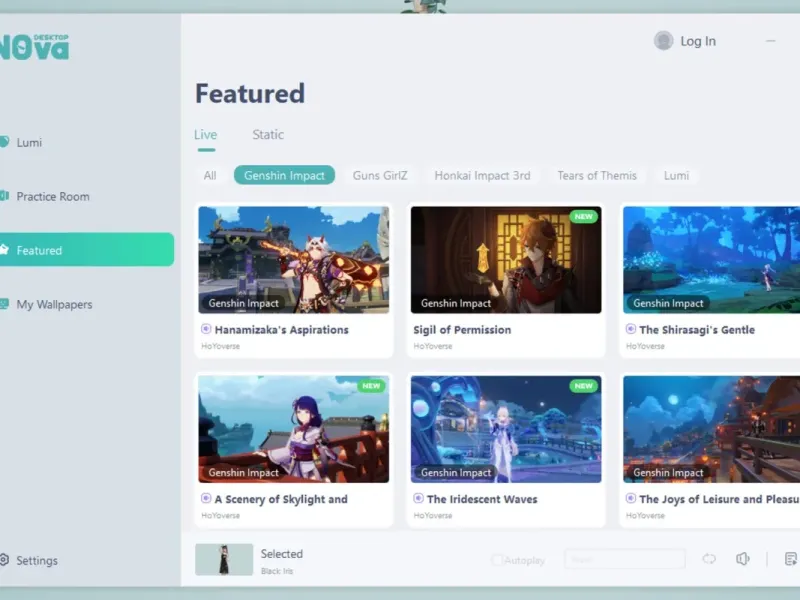Open the dropdown next to Autoplay

pos(625,559)
